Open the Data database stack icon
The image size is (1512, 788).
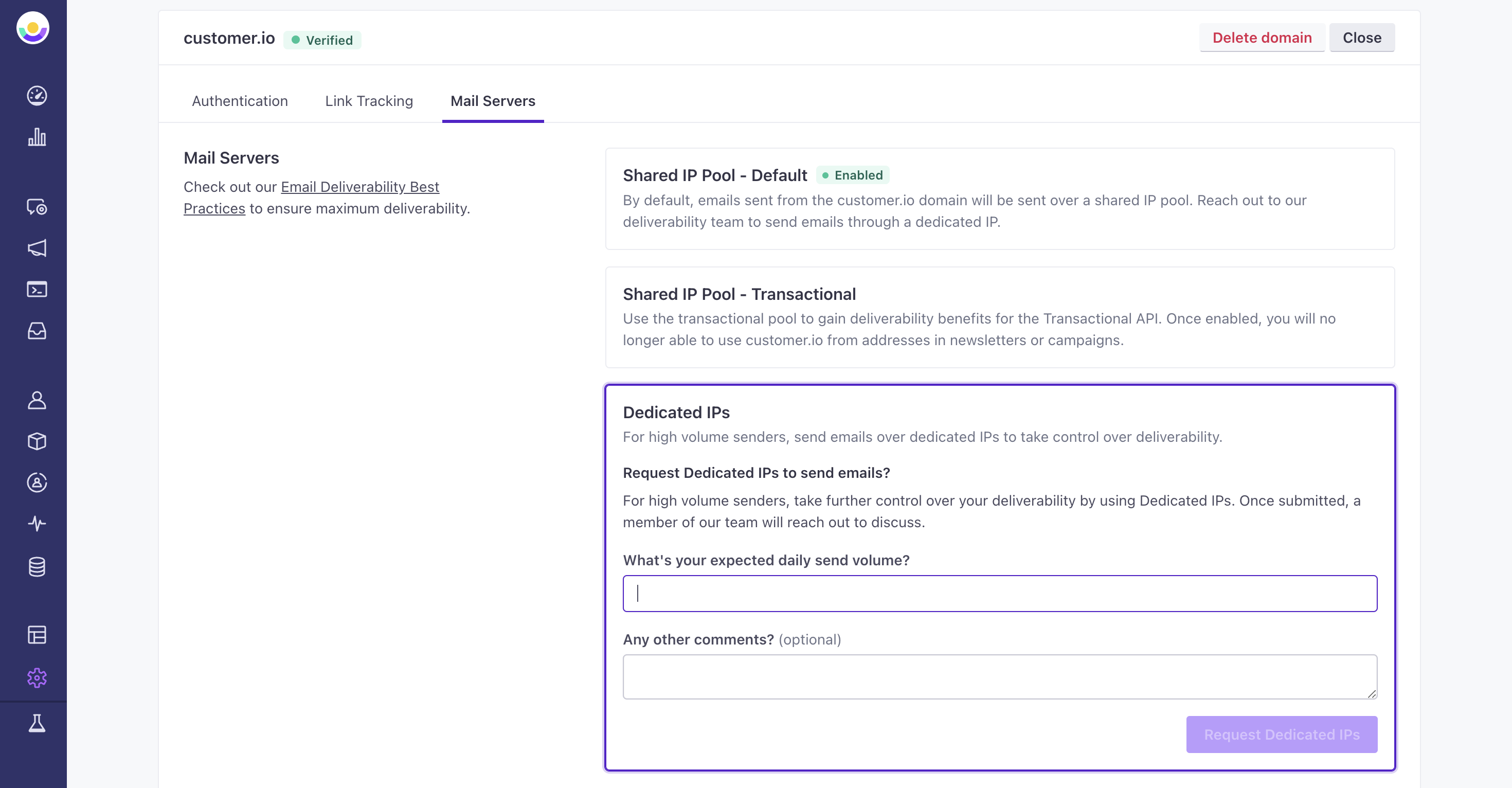point(37,567)
